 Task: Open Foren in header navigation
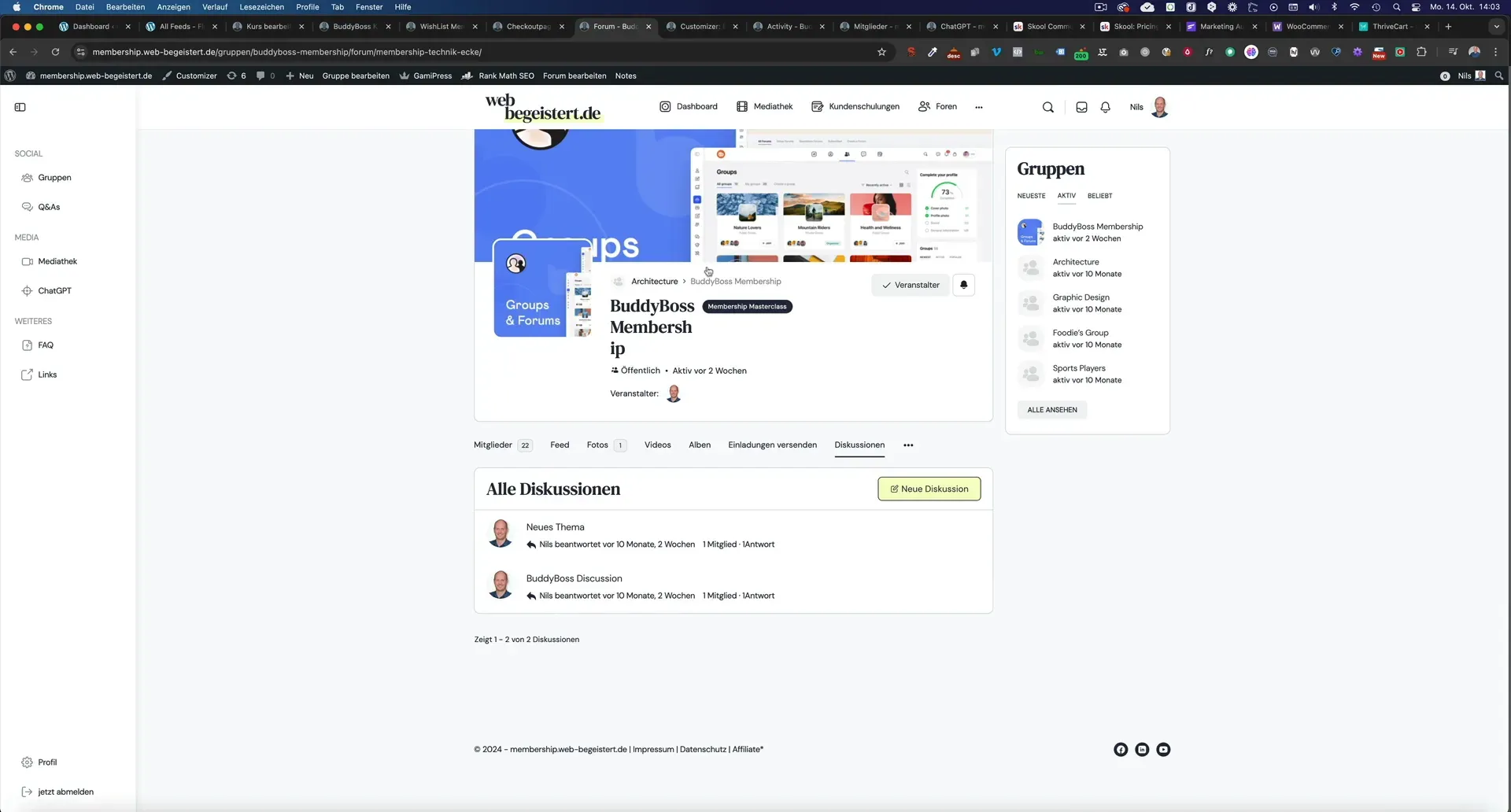(x=937, y=107)
